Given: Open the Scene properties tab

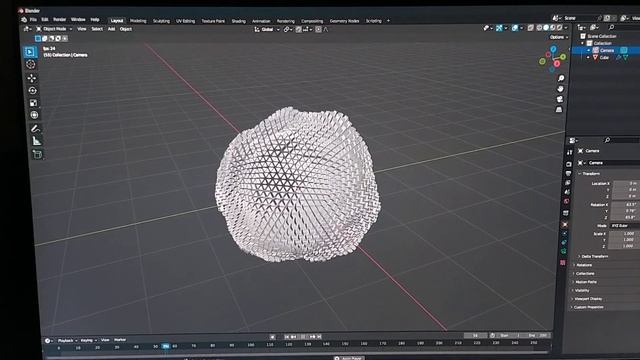Looking at the screenshot, I should pyautogui.click(x=567, y=192).
